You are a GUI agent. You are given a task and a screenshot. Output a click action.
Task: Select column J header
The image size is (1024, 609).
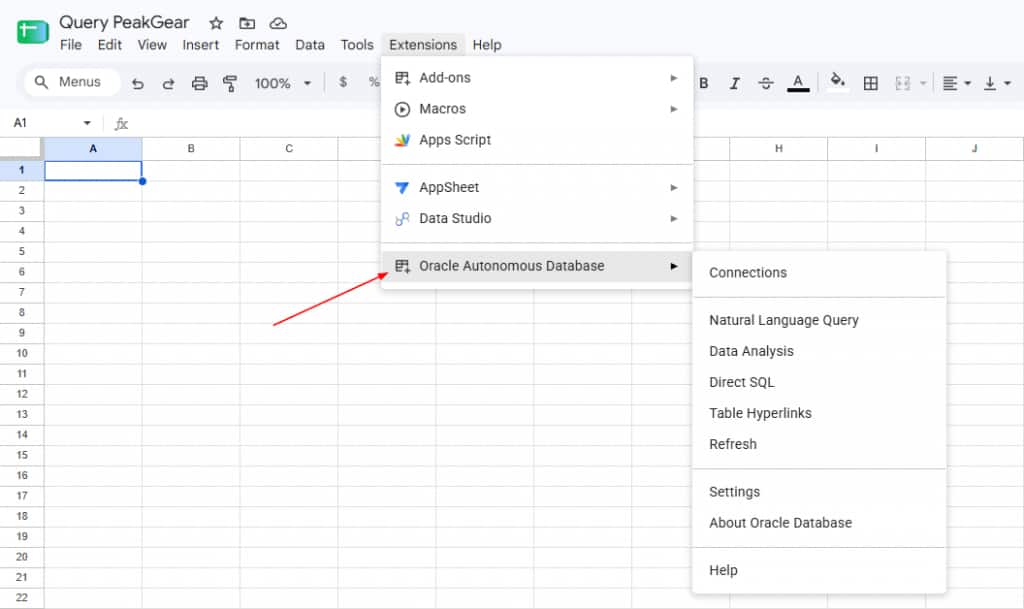[x=974, y=149]
